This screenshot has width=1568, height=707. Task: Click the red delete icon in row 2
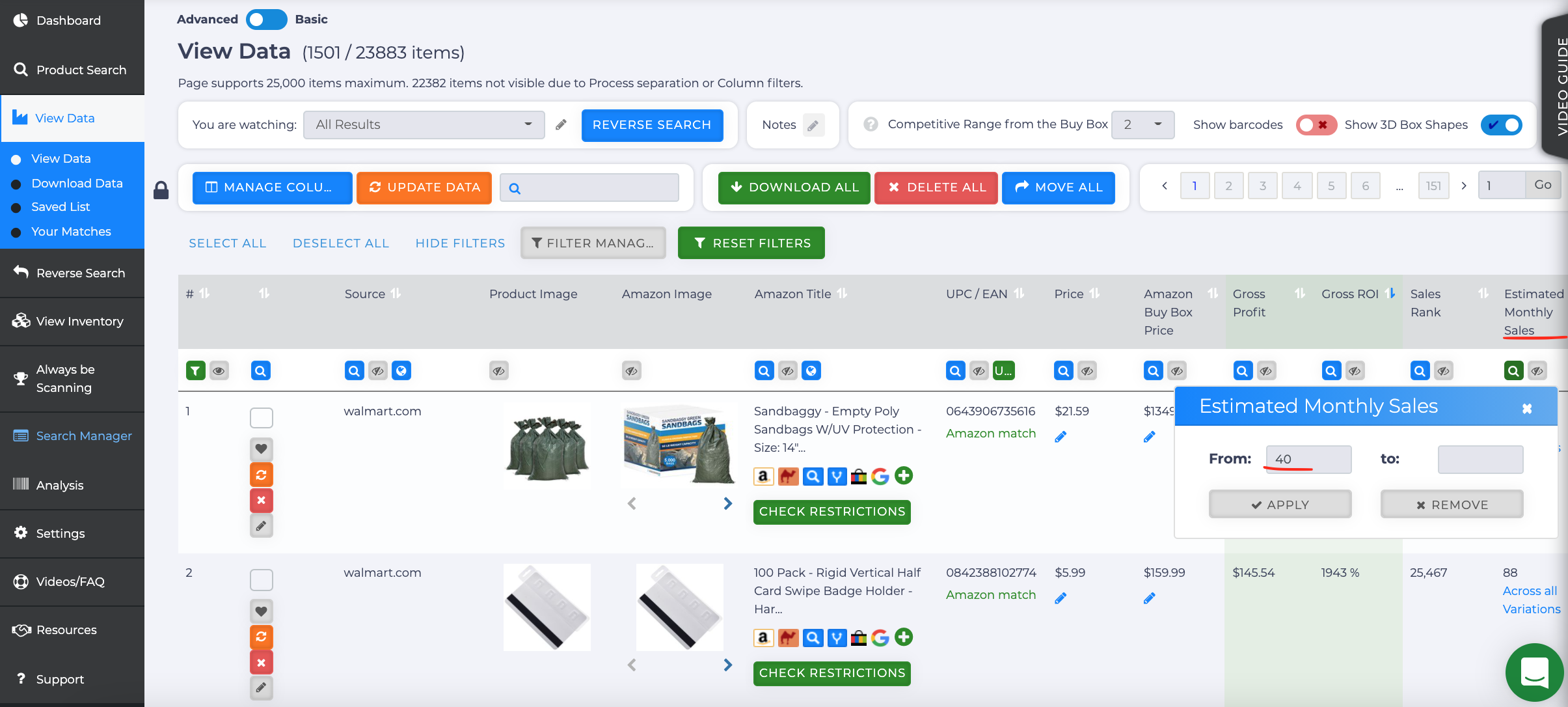pyautogui.click(x=261, y=662)
